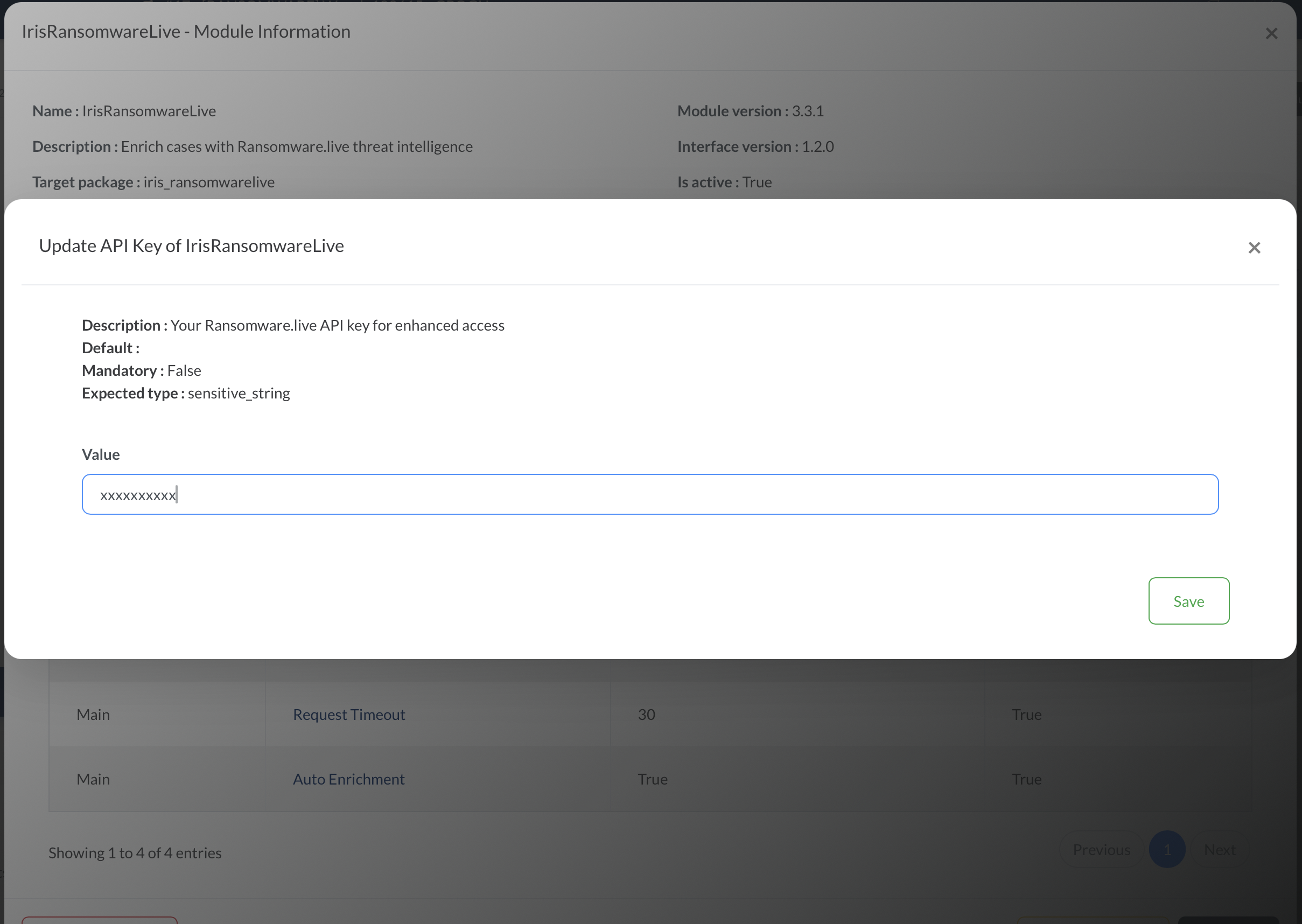Open the Auto Enrichment parameter
This screenshot has height=924, width=1302.
pos(349,779)
